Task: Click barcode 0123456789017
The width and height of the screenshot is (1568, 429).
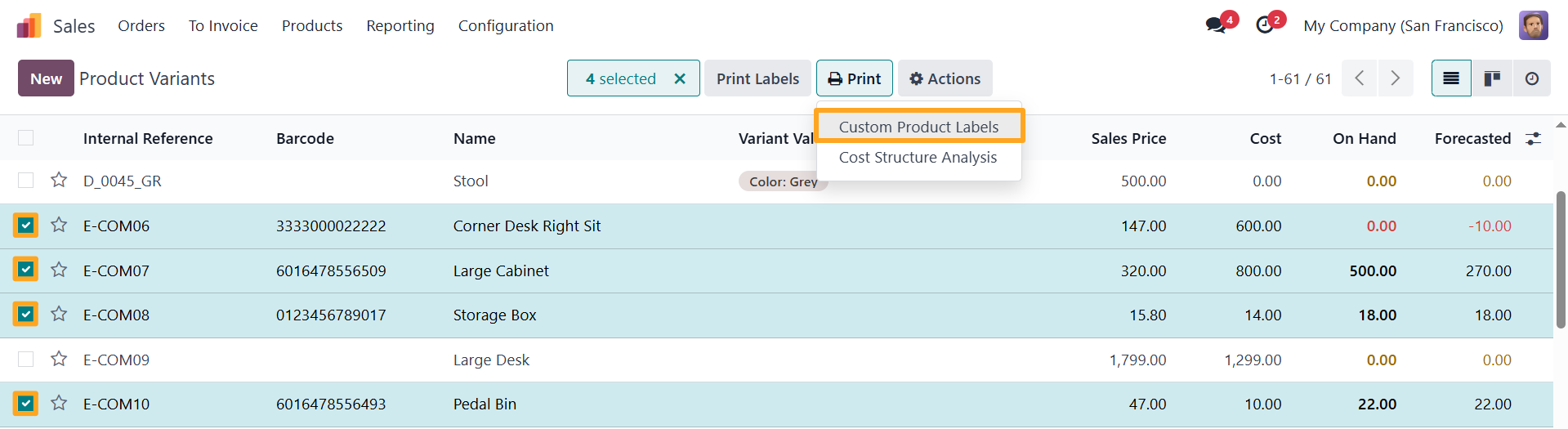Action: (x=331, y=315)
